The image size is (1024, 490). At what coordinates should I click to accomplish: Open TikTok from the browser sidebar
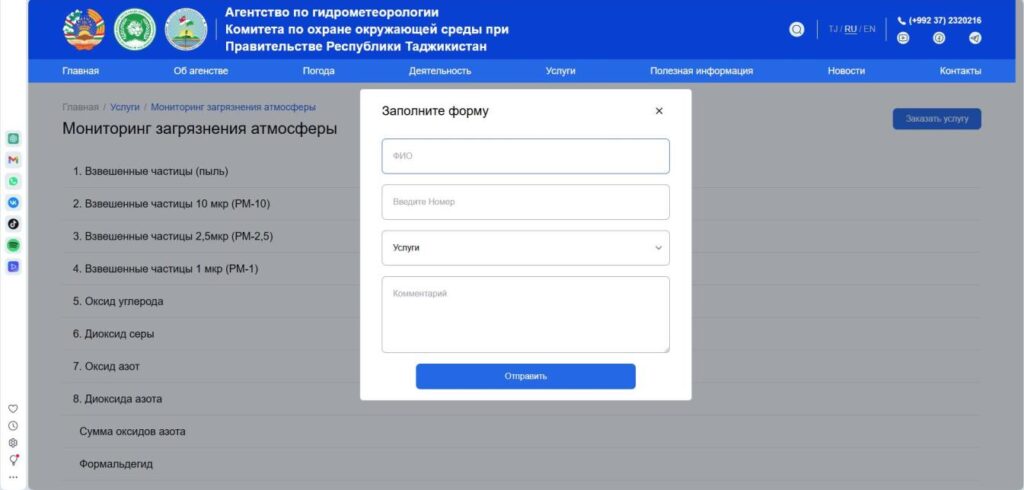[13, 224]
